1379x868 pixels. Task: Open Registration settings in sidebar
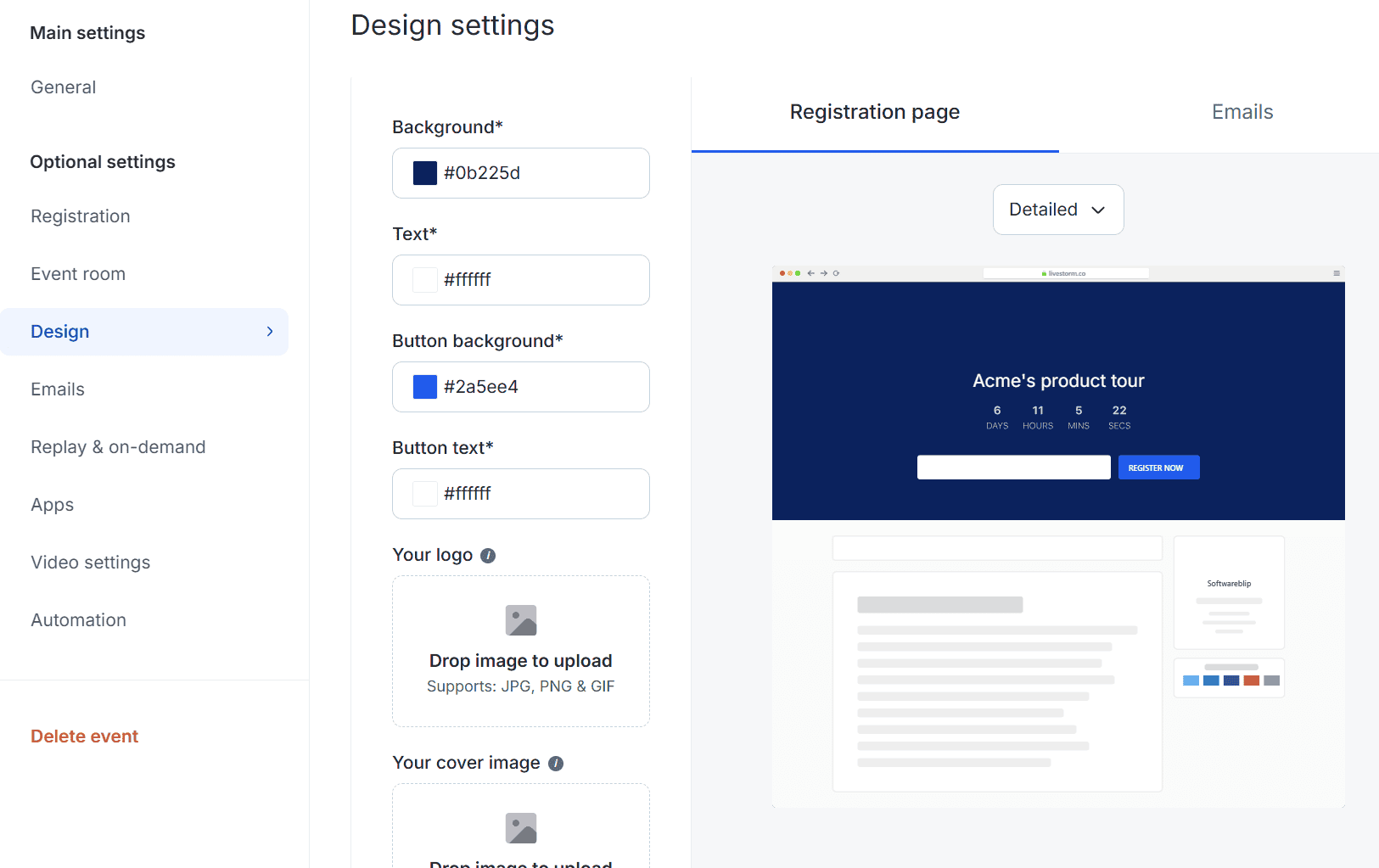[x=81, y=216]
